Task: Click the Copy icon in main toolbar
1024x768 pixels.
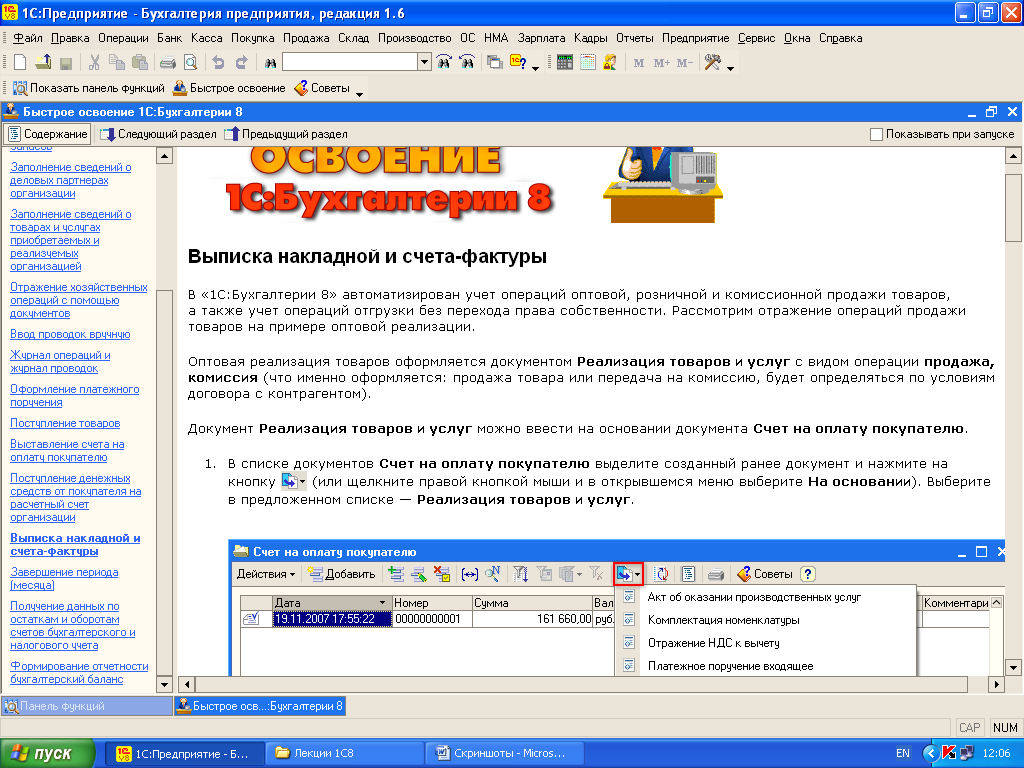Action: tap(117, 63)
